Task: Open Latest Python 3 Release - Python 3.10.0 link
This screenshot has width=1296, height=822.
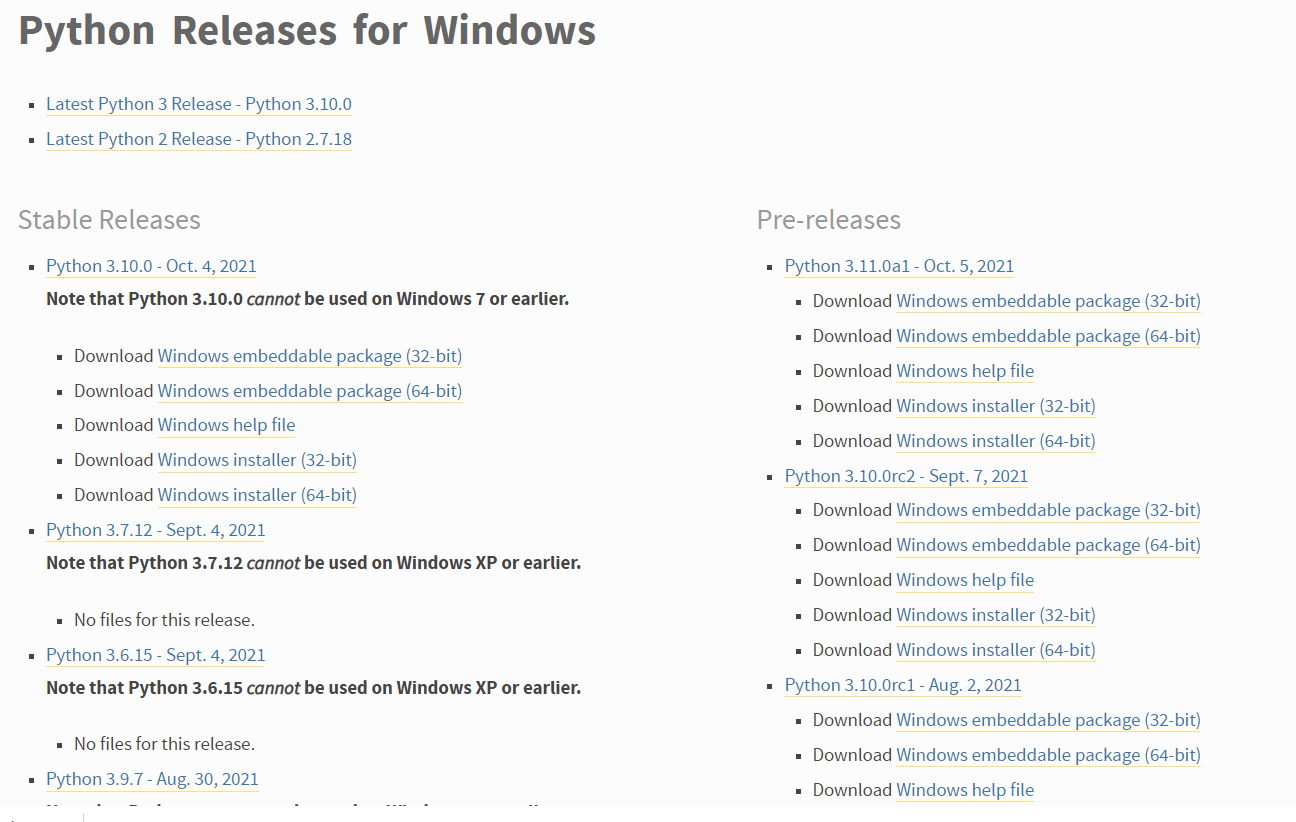Action: point(199,104)
